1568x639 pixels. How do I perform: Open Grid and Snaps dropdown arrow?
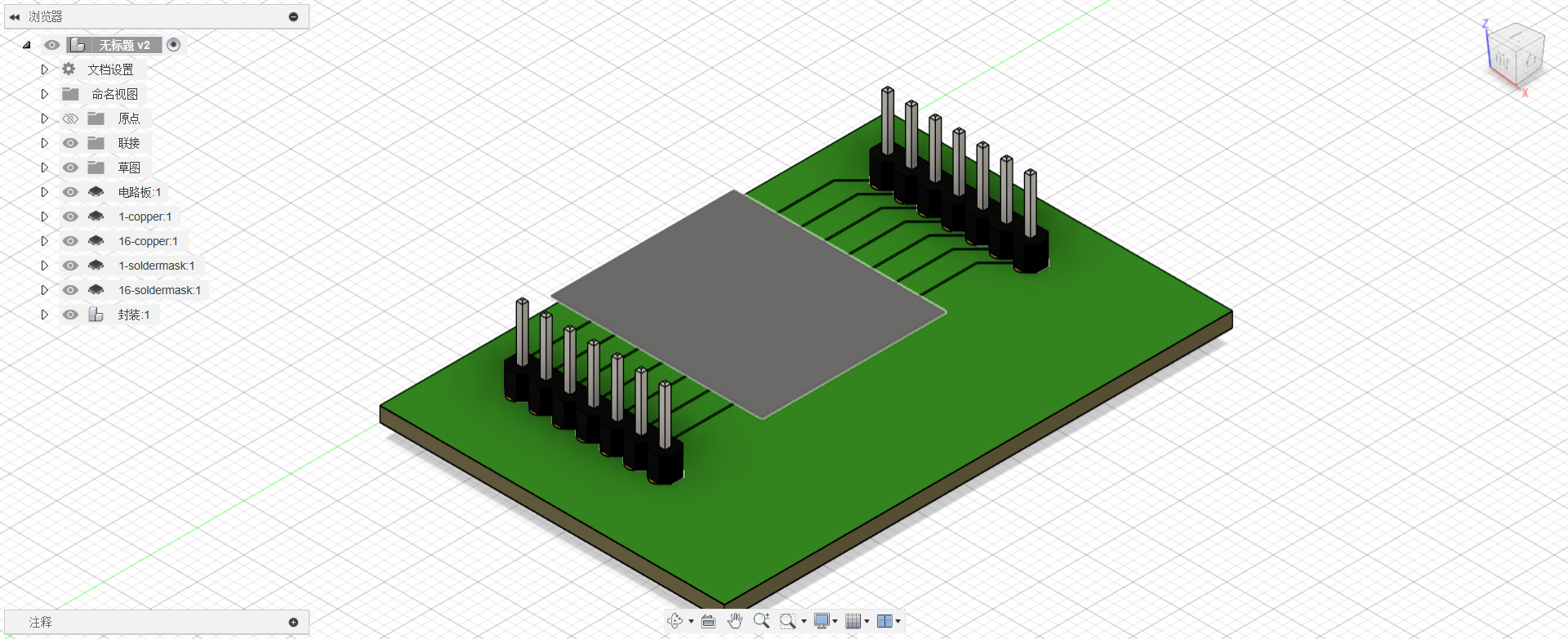click(866, 622)
